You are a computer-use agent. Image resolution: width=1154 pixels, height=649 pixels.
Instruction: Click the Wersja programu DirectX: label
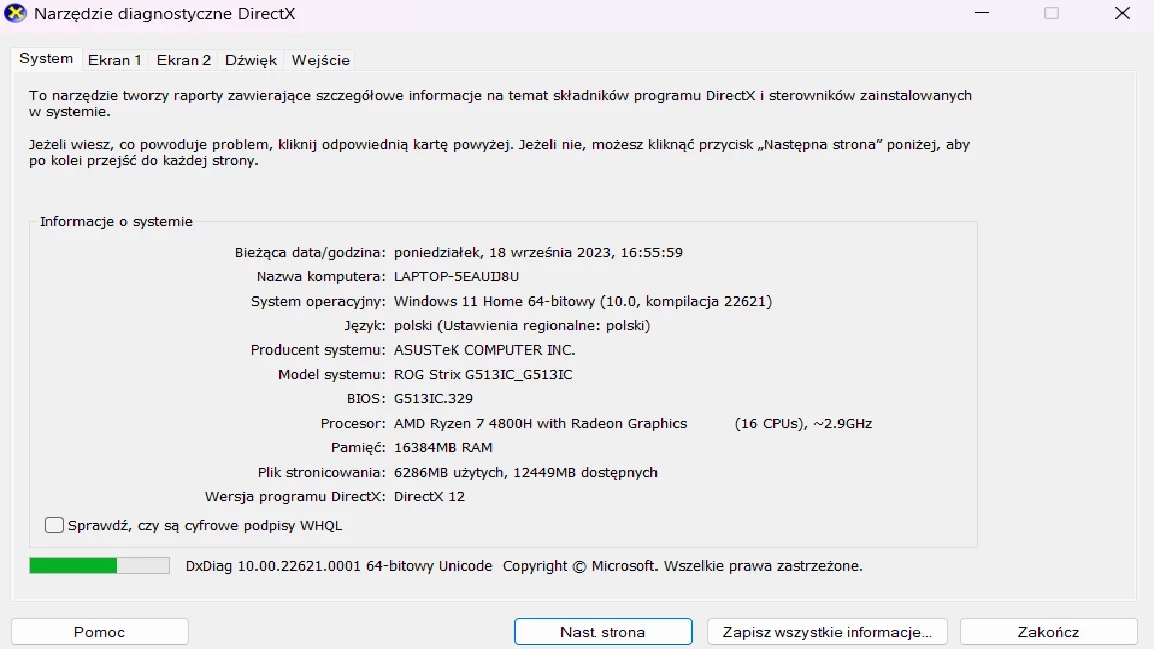294,497
